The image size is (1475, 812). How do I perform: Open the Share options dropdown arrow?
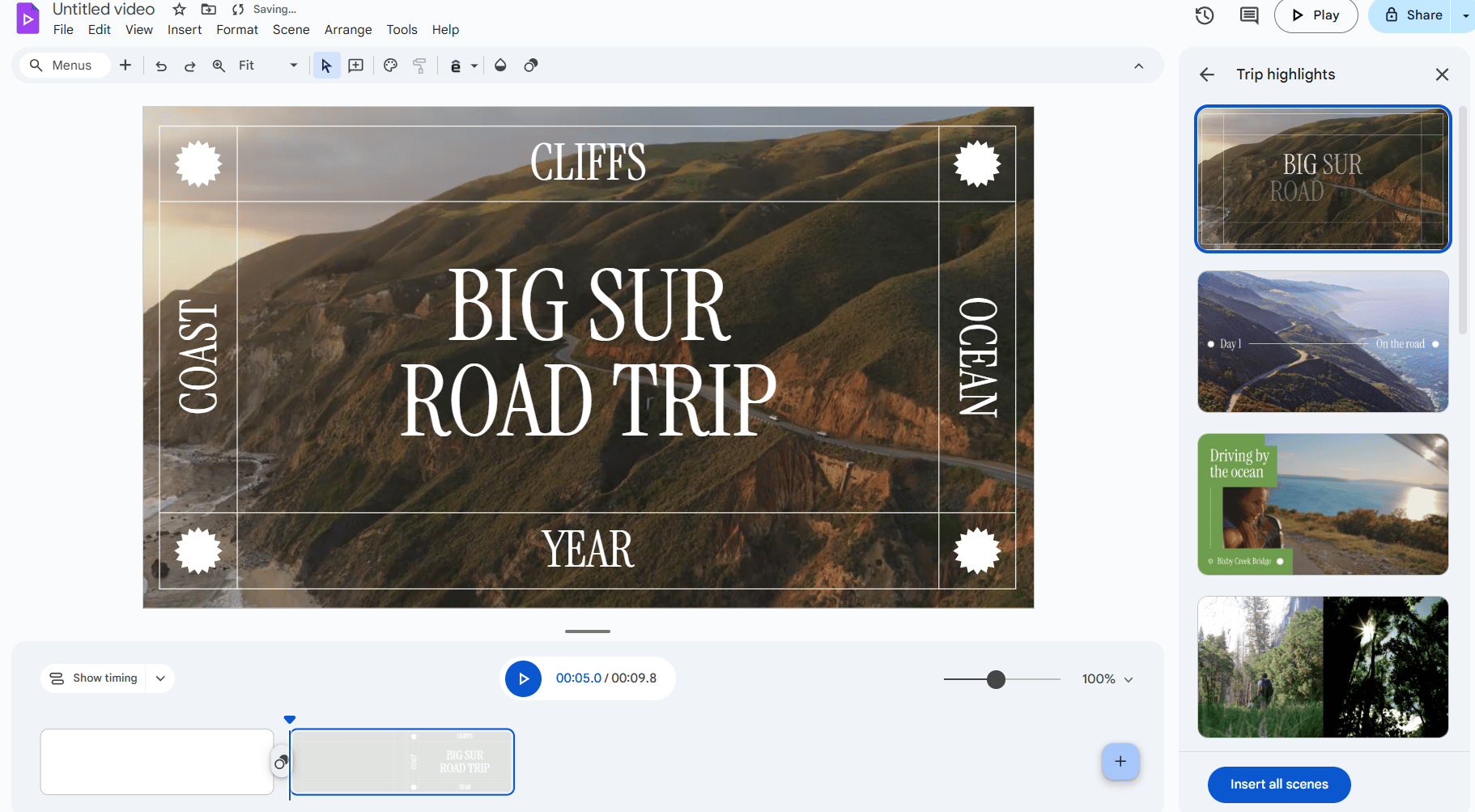(1465, 15)
